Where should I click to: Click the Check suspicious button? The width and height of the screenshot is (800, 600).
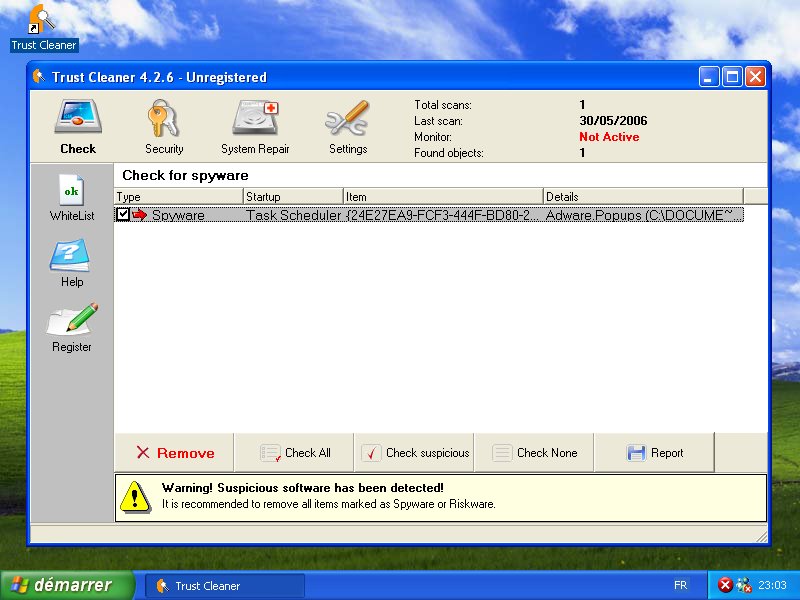[x=414, y=453]
